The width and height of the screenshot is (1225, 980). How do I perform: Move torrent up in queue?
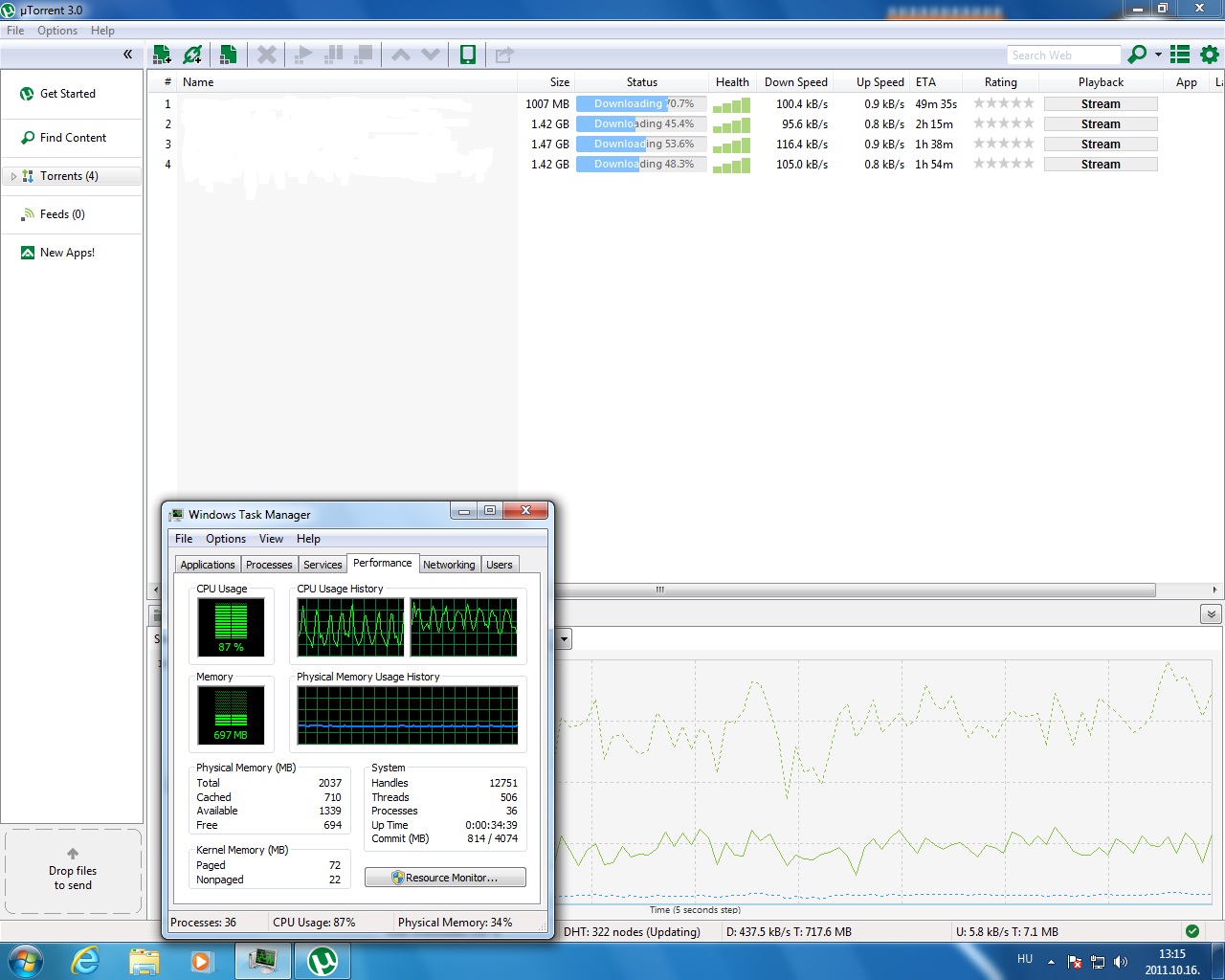point(401,55)
